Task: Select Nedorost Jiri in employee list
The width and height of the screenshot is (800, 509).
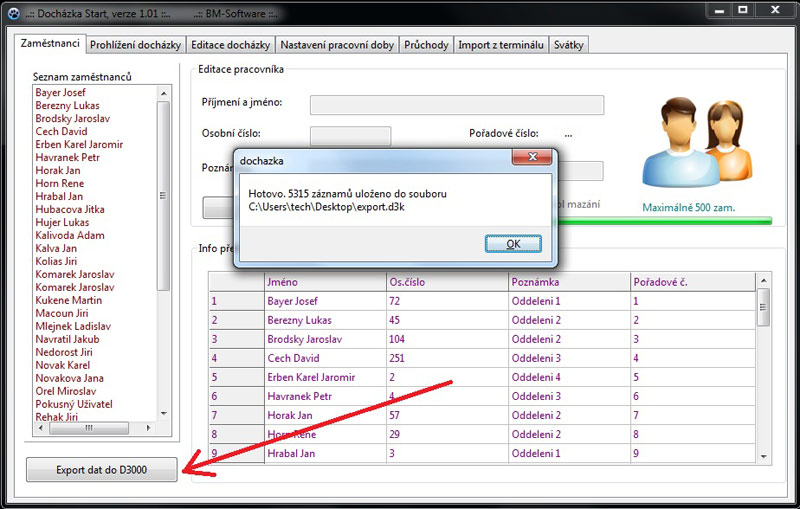Action: tap(64, 352)
